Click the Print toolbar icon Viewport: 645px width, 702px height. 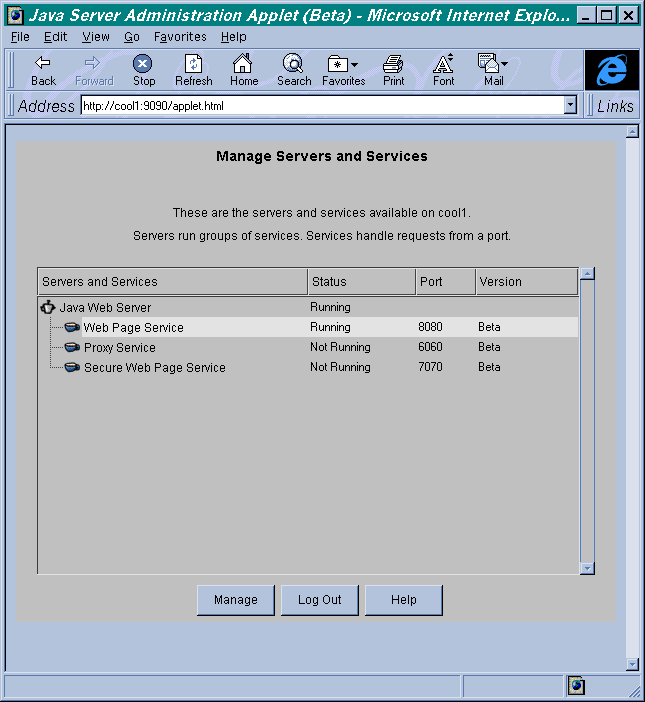click(x=393, y=64)
